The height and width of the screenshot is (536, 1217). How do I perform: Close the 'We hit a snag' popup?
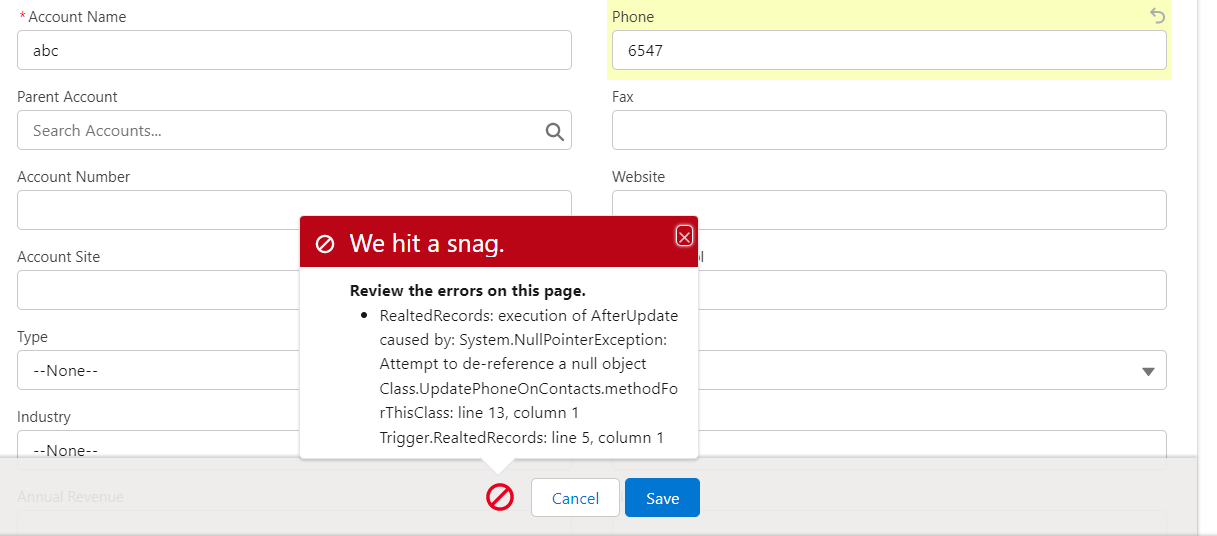[x=684, y=236]
